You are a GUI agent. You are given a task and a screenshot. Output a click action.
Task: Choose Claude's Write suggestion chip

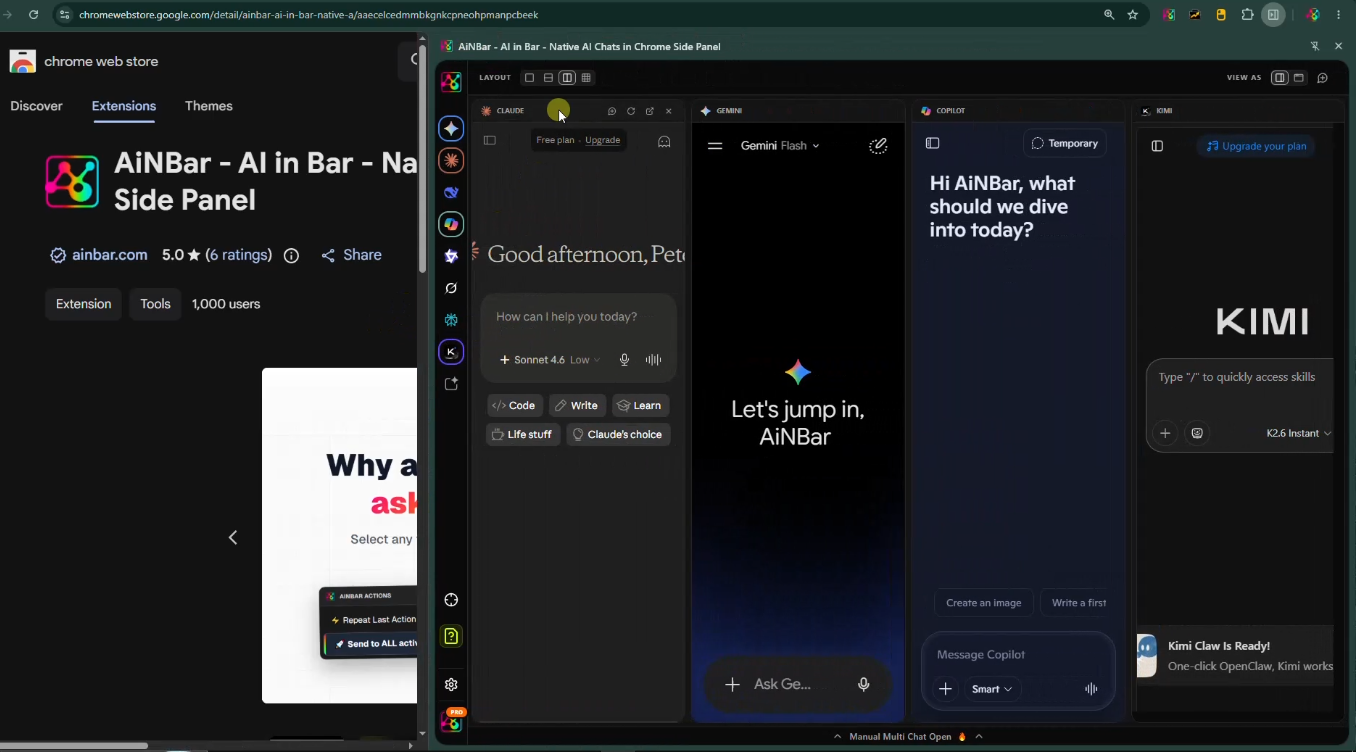tap(577, 405)
